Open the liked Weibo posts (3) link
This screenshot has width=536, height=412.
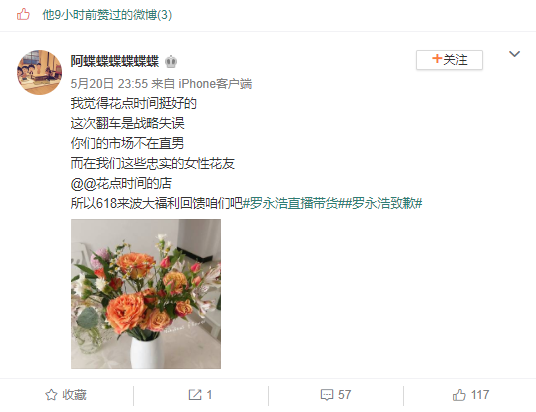(107, 15)
